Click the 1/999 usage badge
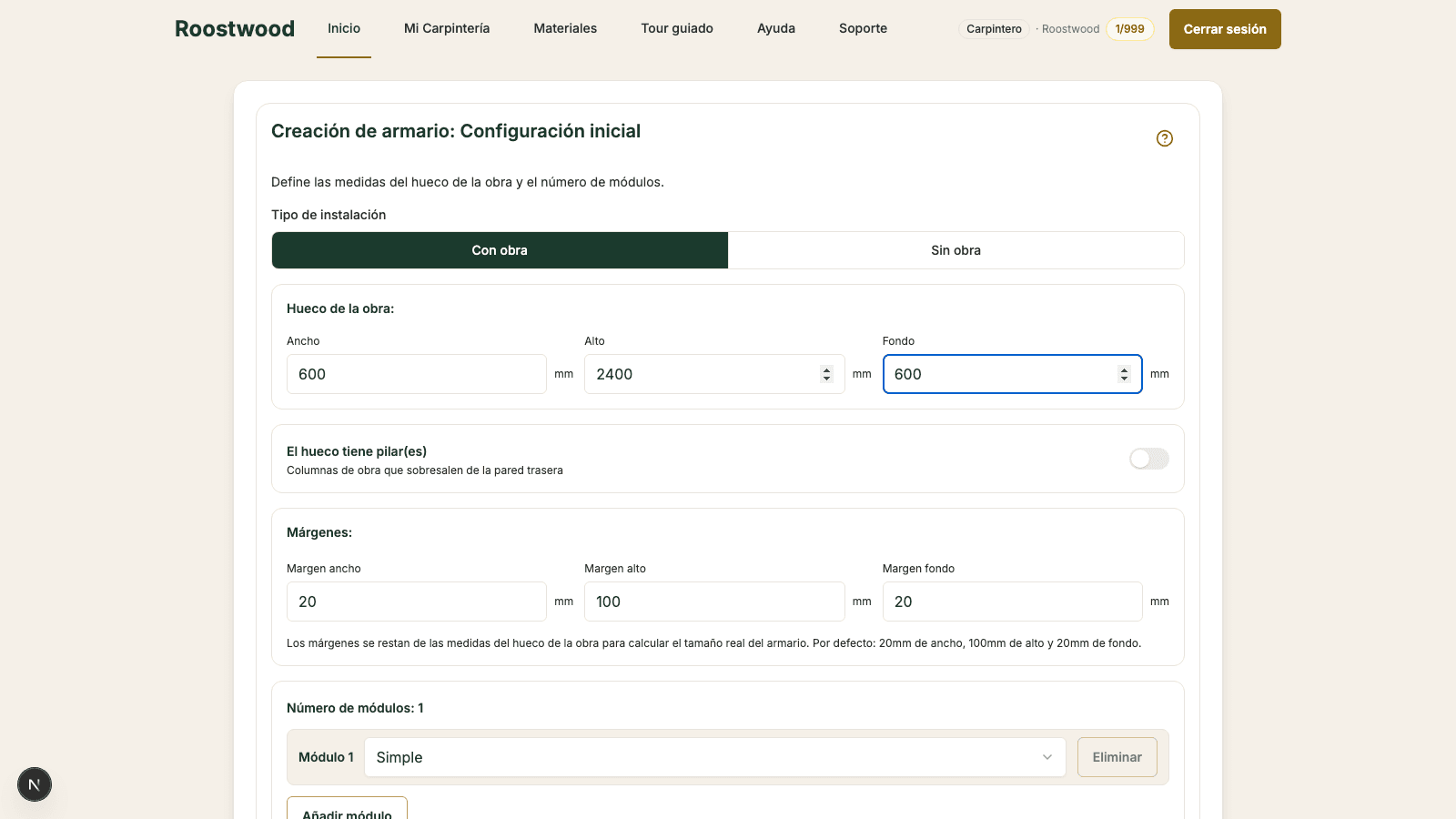The image size is (1456, 819). tap(1129, 29)
